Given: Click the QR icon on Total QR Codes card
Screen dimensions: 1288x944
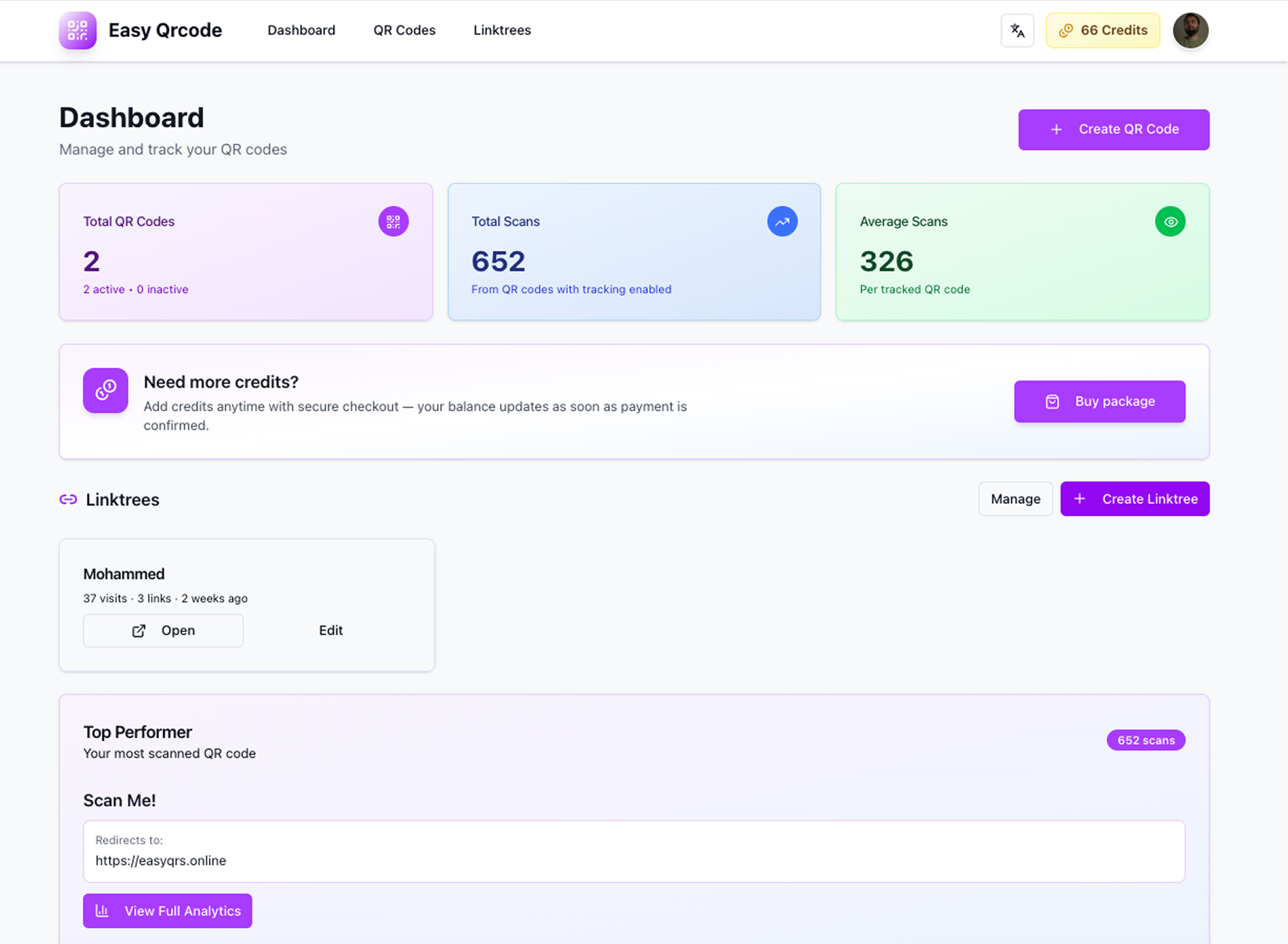Looking at the screenshot, I should pyautogui.click(x=393, y=221).
